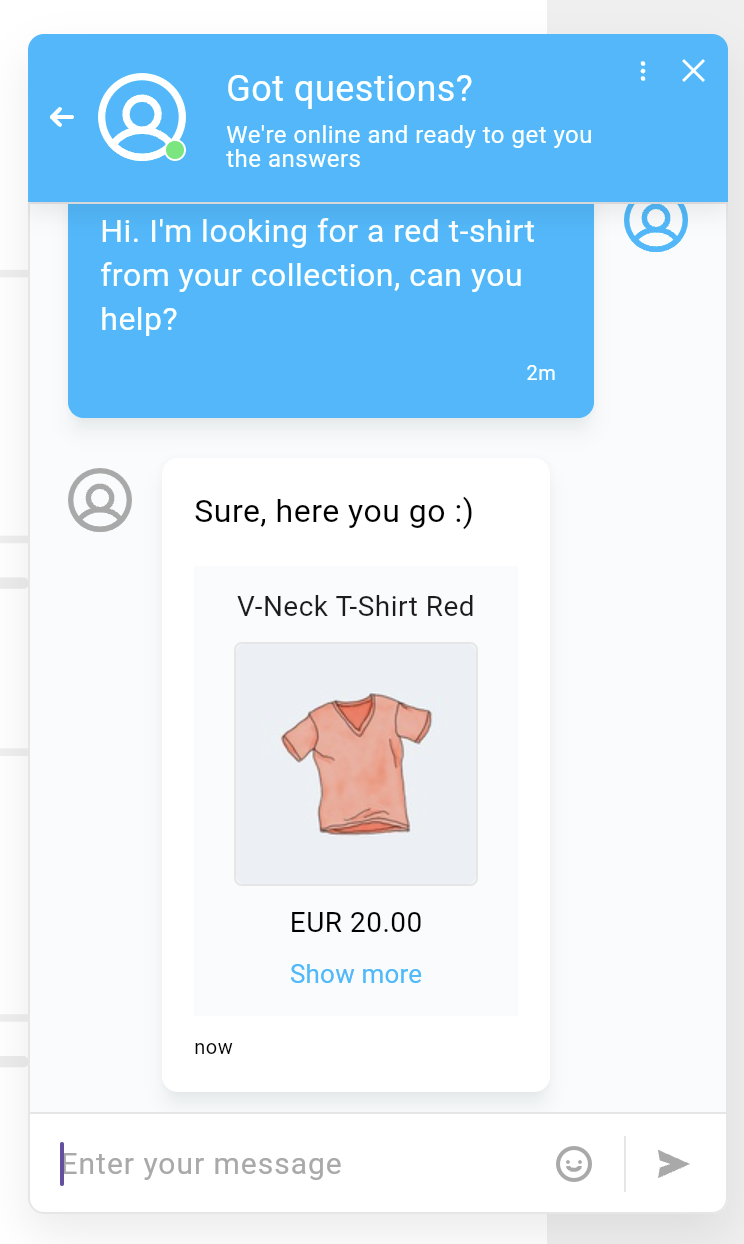
Task: Click the blue customer message bubble
Action: (330, 300)
